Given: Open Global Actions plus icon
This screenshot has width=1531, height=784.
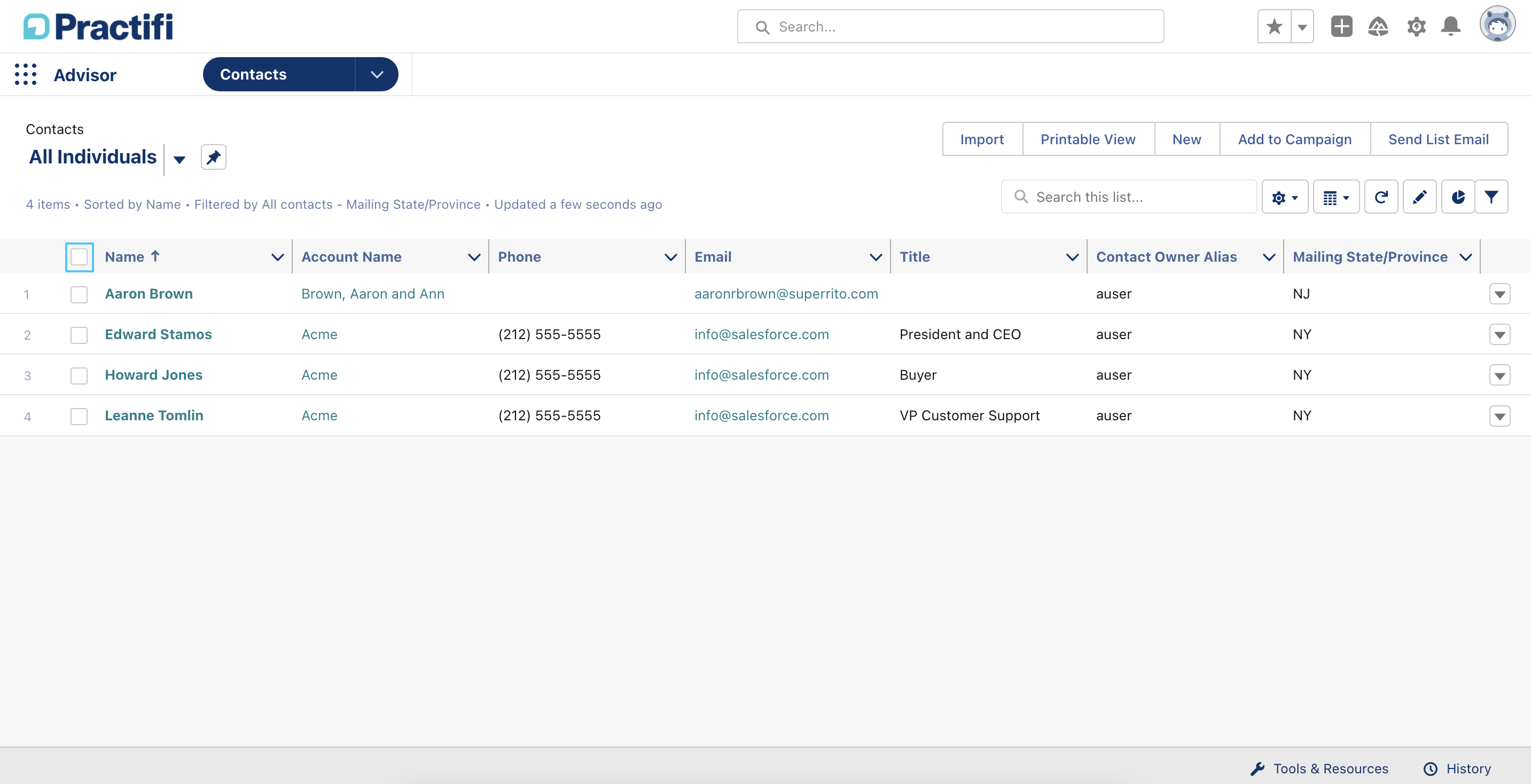Looking at the screenshot, I should click(1341, 26).
